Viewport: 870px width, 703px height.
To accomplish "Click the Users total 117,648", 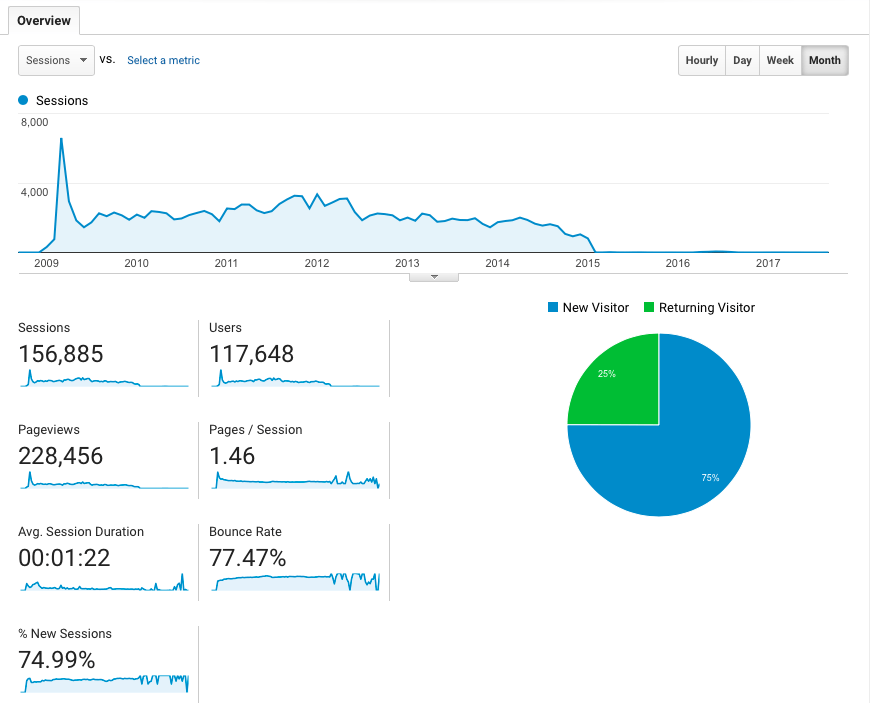I will (x=251, y=354).
